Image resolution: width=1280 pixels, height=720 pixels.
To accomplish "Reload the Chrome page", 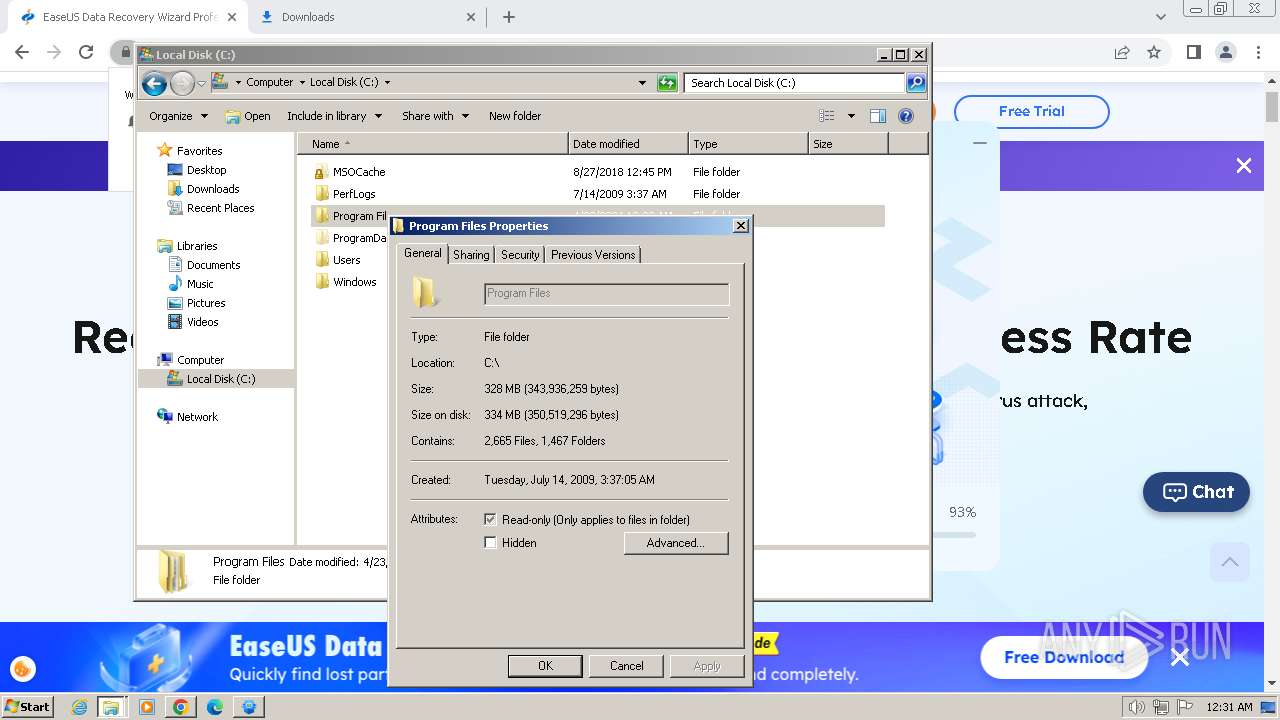I will tap(86, 52).
